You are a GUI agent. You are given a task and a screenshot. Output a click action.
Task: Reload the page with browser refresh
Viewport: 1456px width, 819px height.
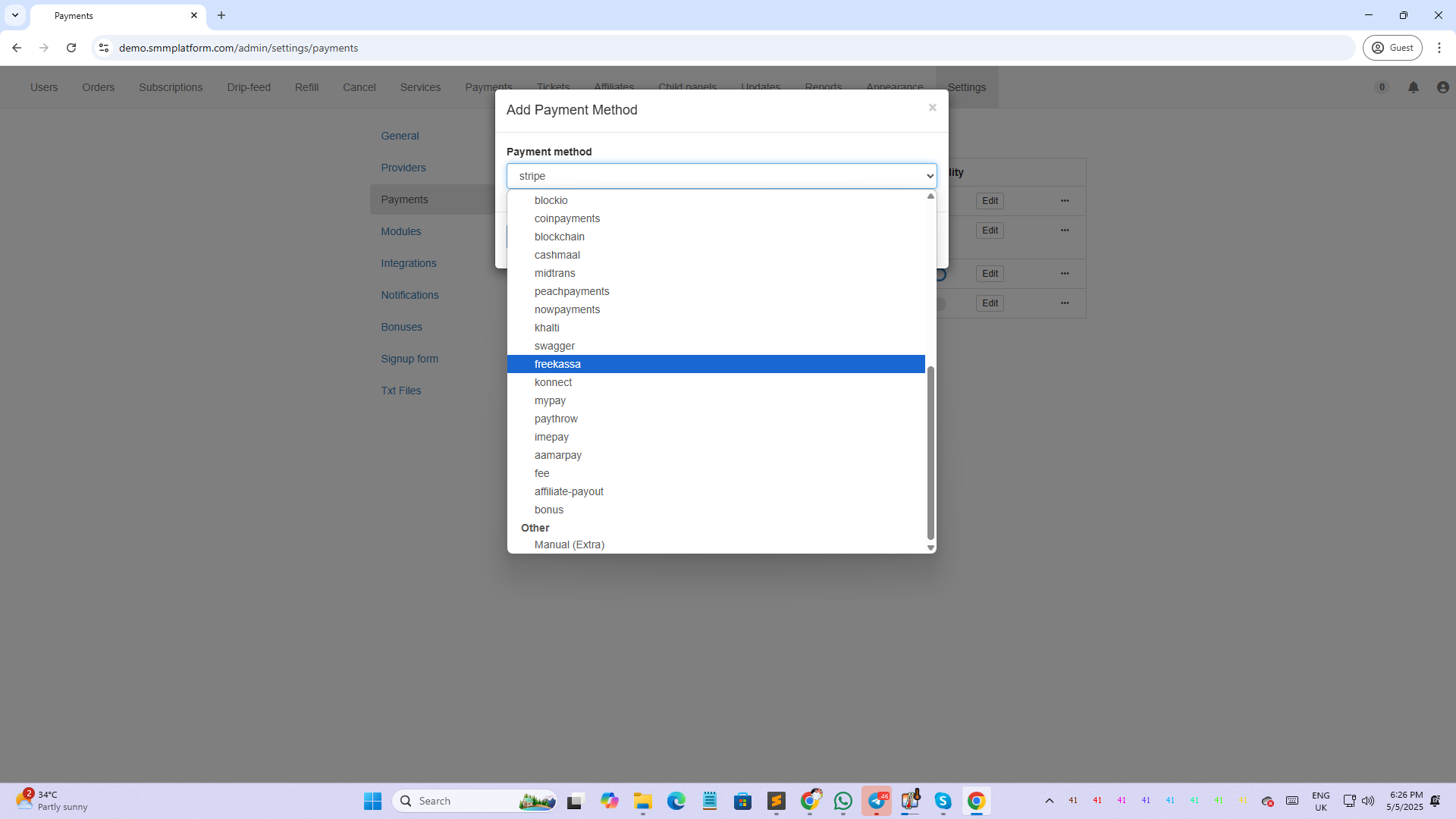[x=71, y=48]
